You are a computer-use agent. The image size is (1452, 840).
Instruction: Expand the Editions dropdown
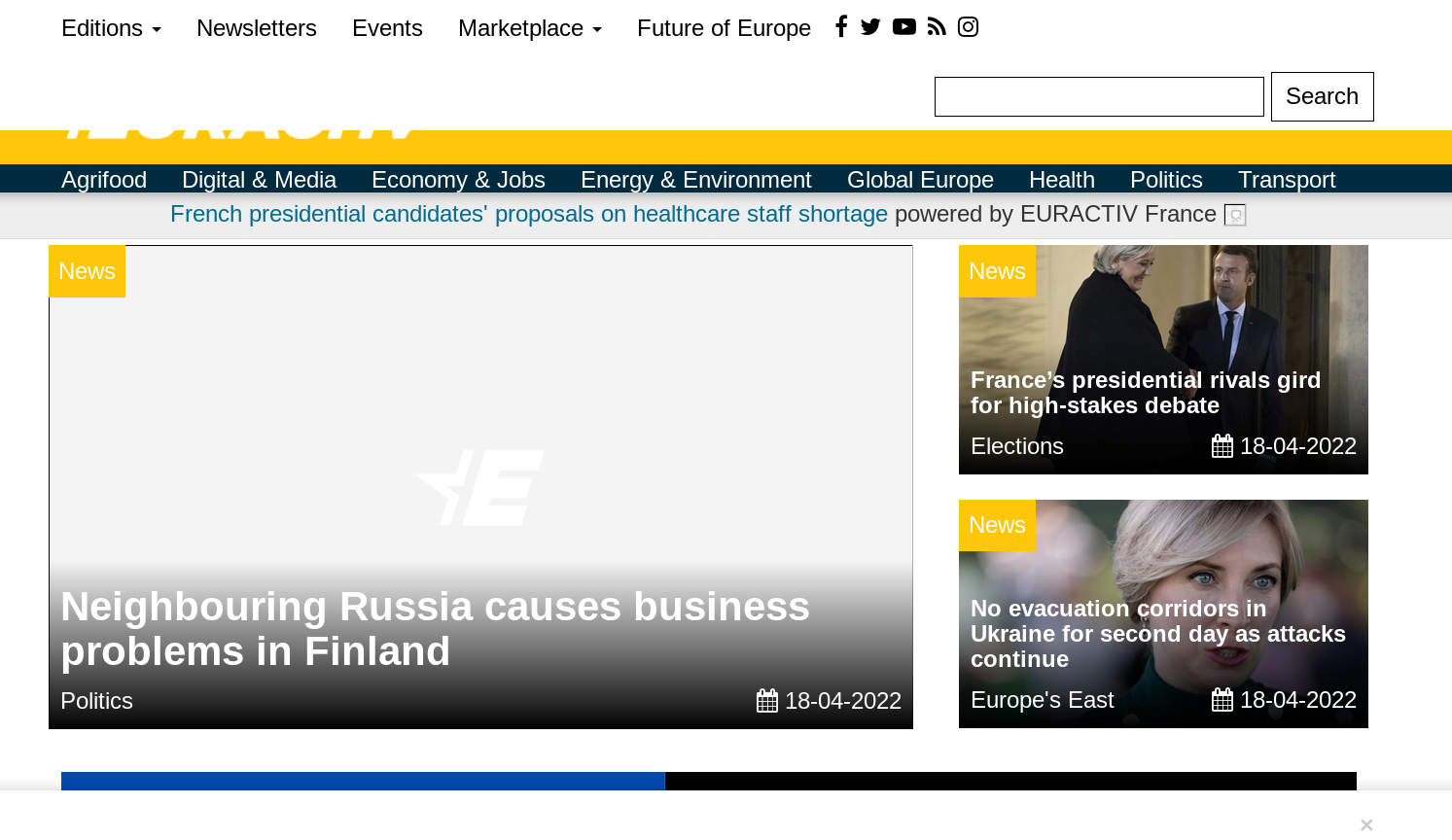103,28
